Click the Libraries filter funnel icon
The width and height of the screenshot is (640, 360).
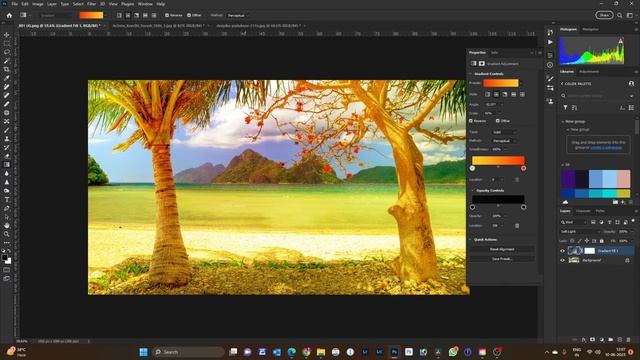click(565, 108)
